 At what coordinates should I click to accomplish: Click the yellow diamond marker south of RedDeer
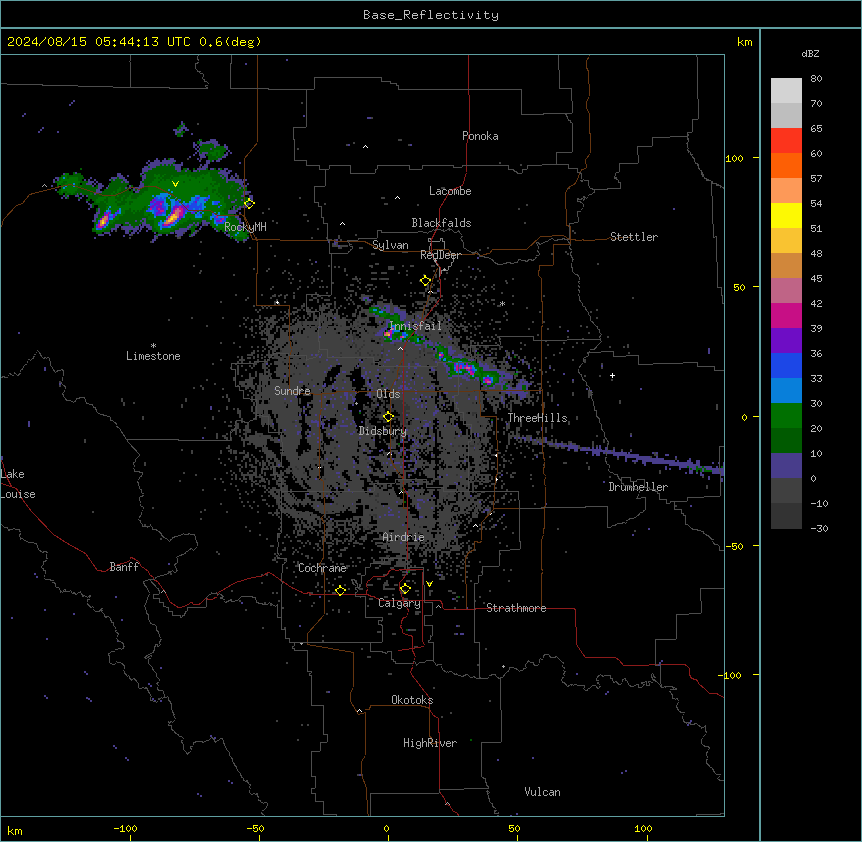425,280
